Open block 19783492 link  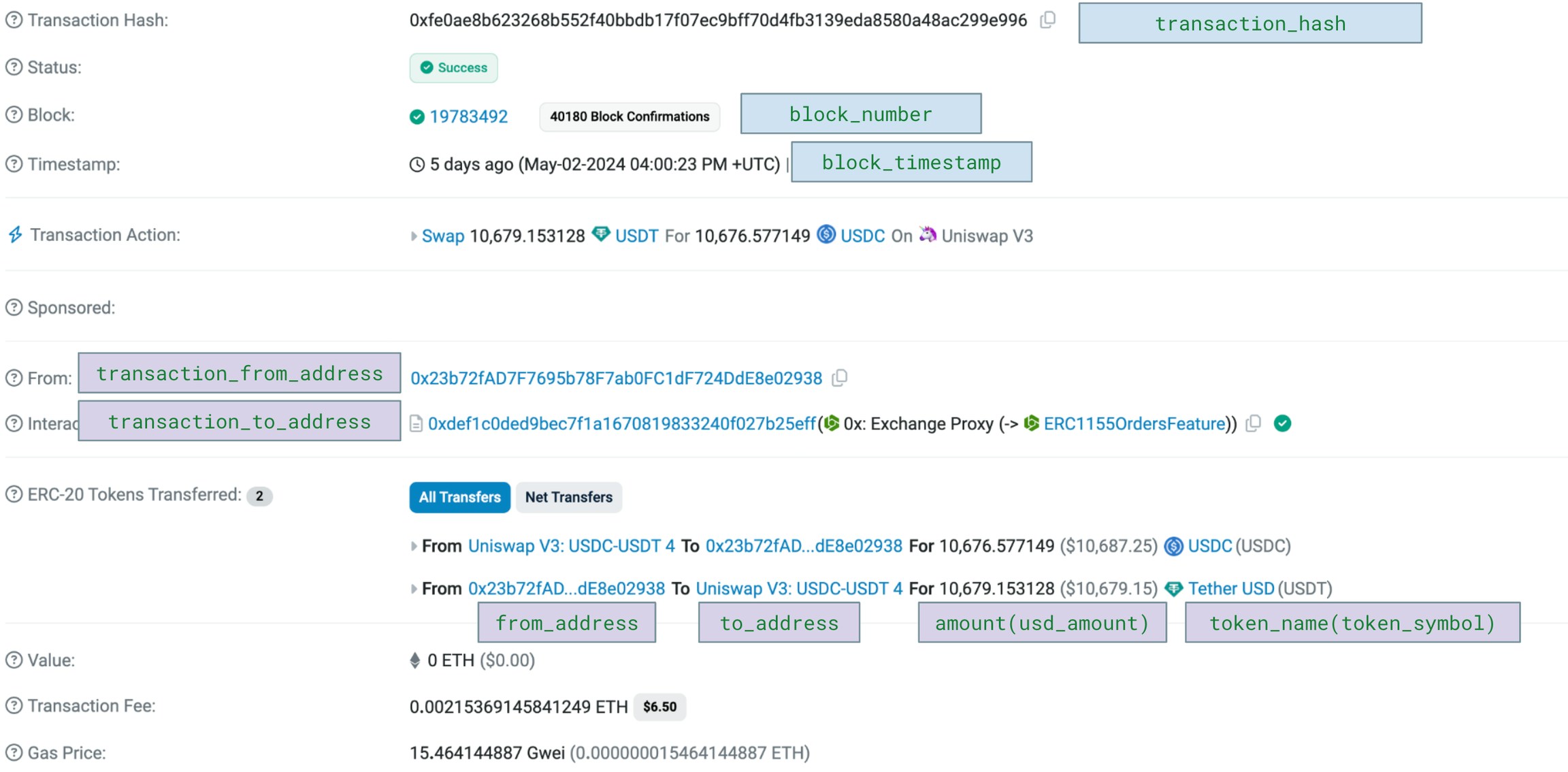coord(468,116)
